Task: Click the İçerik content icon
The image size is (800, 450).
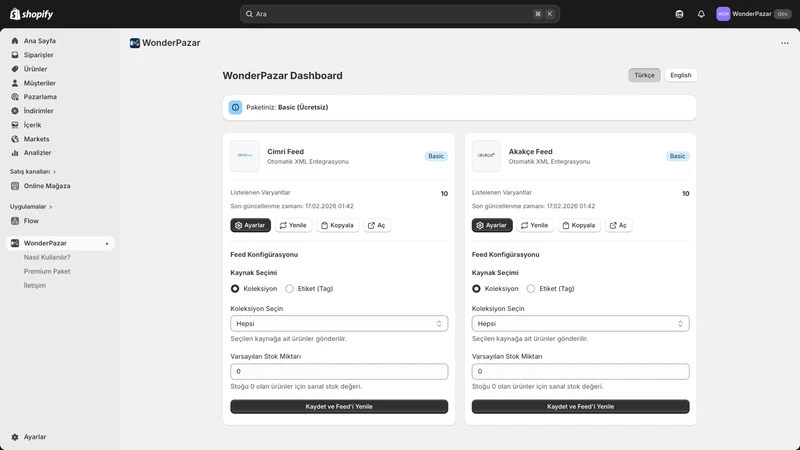Action: pyautogui.click(x=15, y=125)
